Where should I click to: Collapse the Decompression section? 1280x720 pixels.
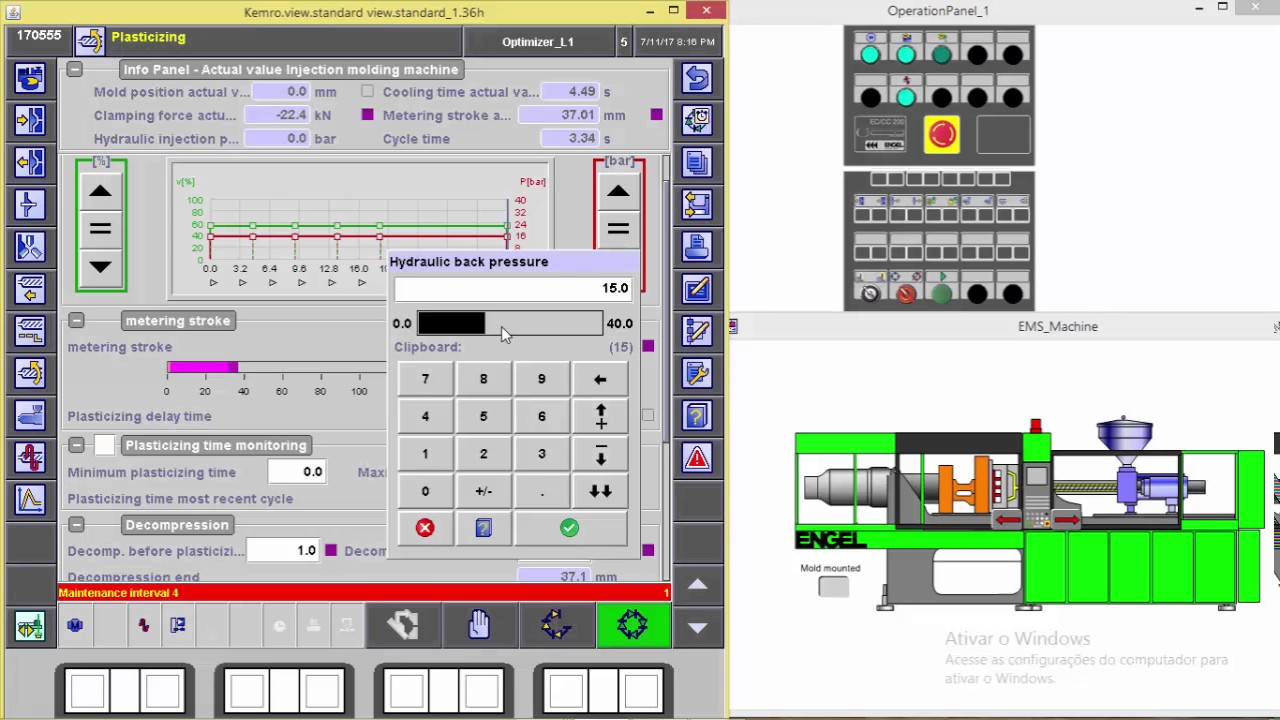coord(77,525)
